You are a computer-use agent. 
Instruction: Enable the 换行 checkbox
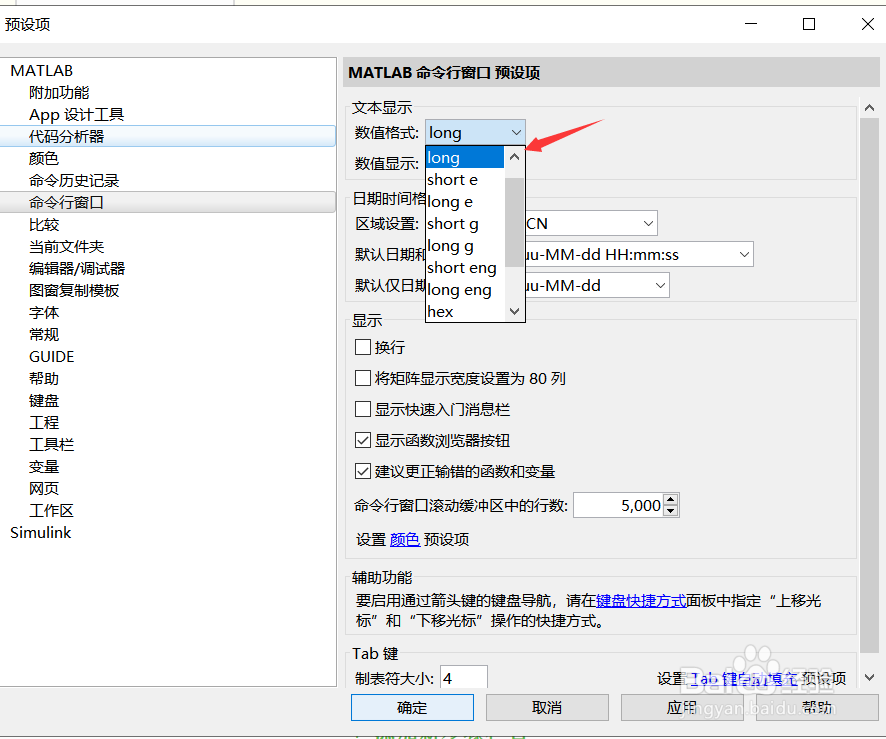click(363, 347)
